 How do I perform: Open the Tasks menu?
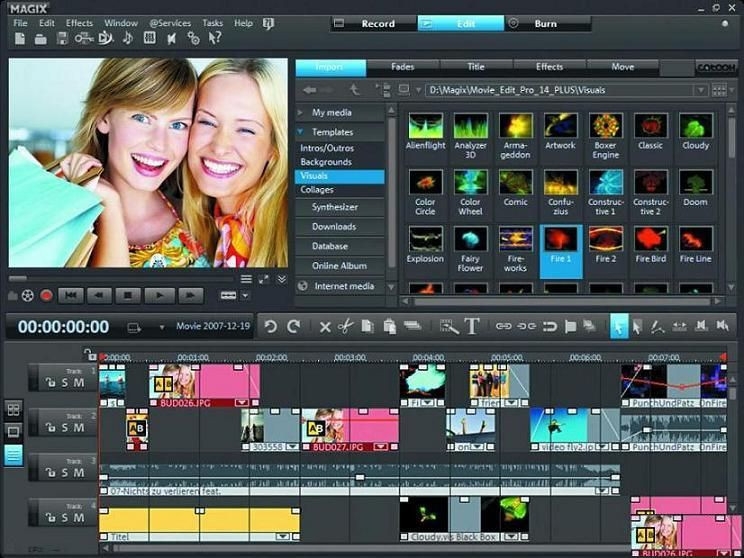tap(212, 23)
